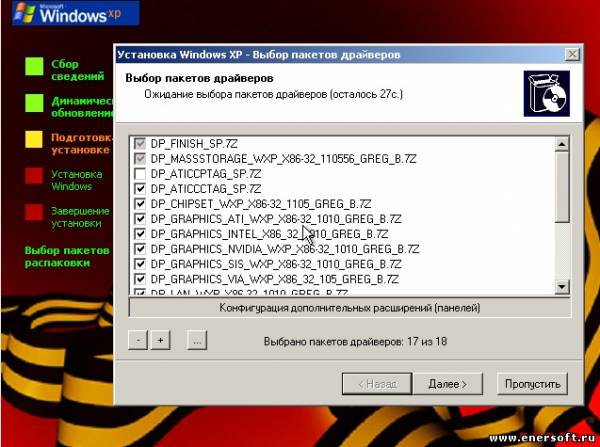Click the bold Выбор пакетов драйверов heading
The width and height of the screenshot is (600, 447).
pos(199,78)
